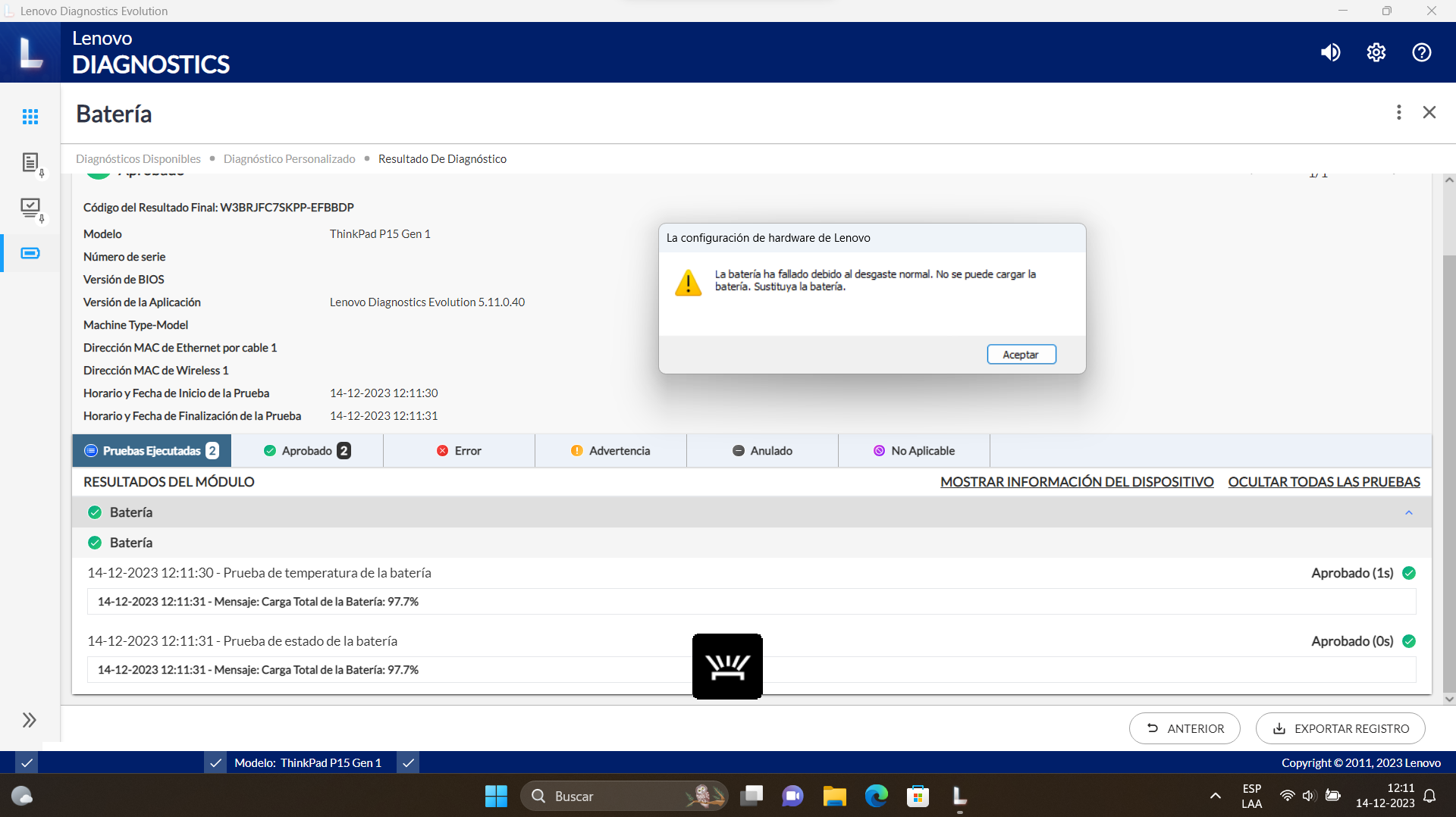The width and height of the screenshot is (1456, 817).
Task: Click the ANTERIOR button
Action: (1185, 728)
